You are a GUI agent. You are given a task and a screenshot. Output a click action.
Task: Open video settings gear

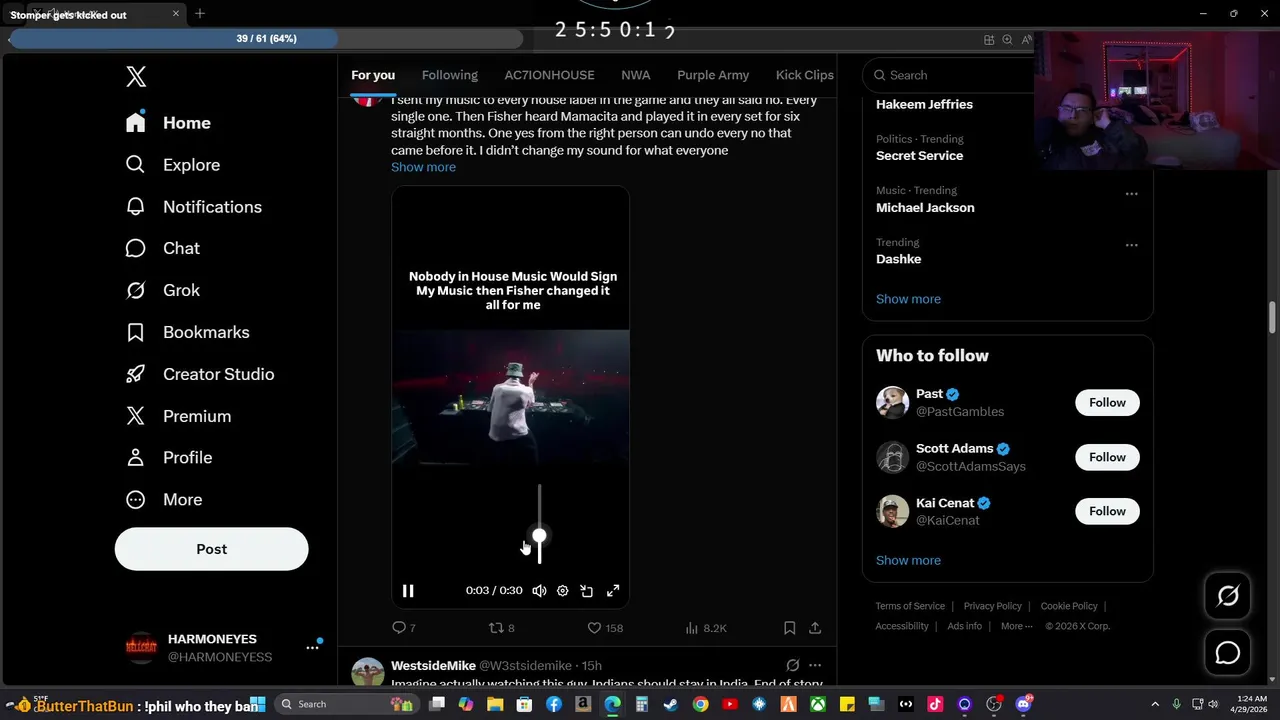(563, 591)
